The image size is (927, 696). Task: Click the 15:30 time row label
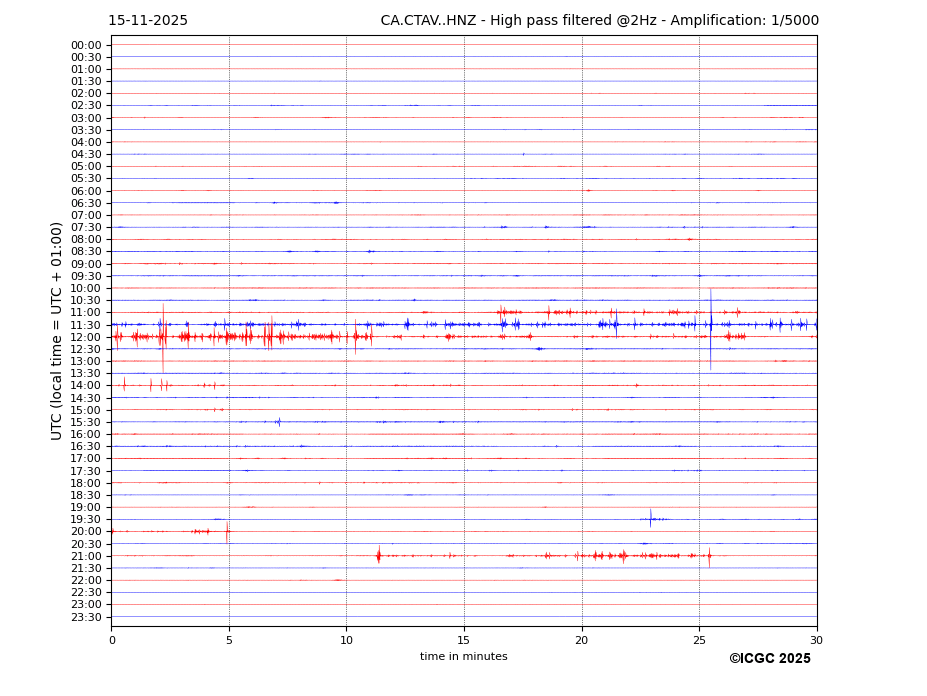86,422
